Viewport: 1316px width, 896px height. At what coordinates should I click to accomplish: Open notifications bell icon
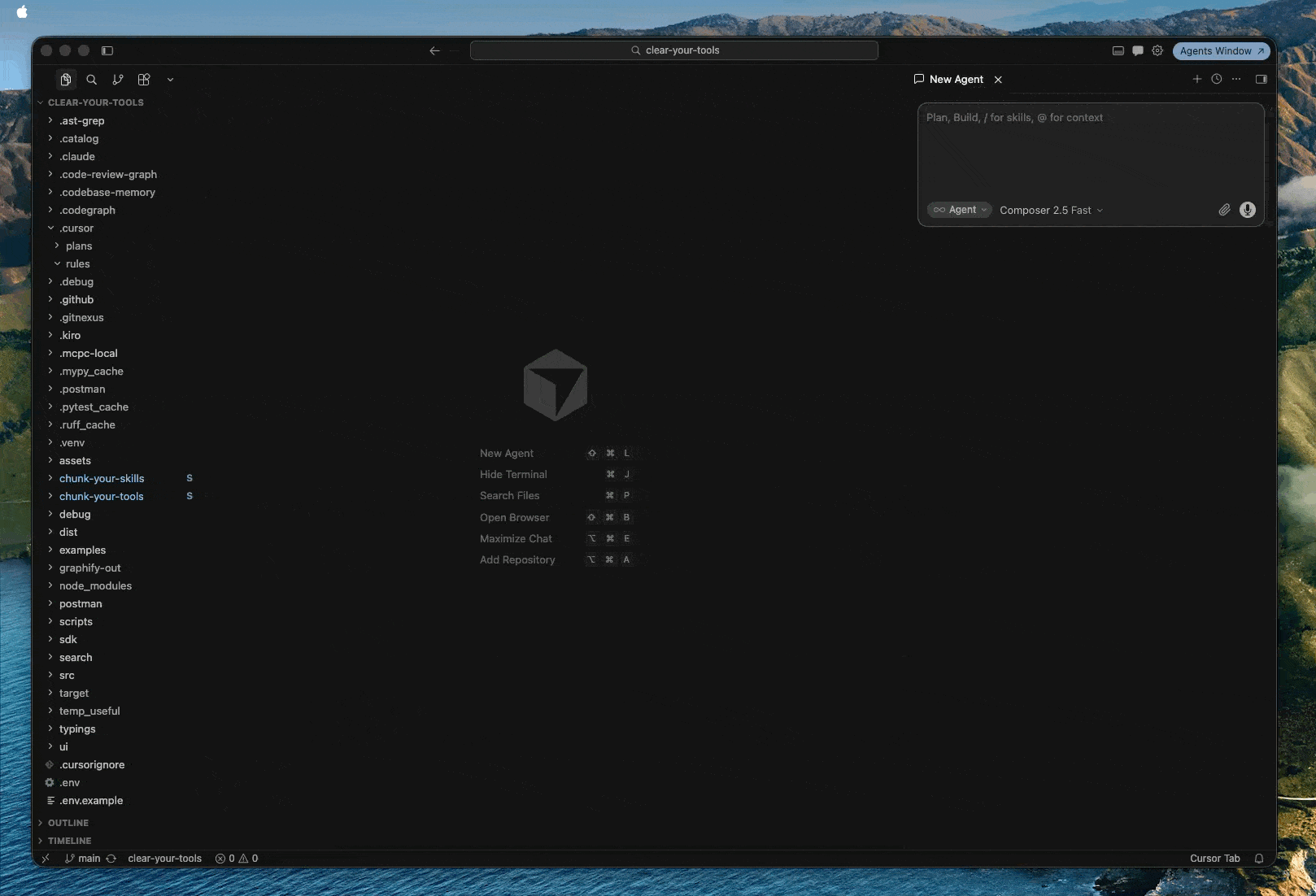point(1259,859)
